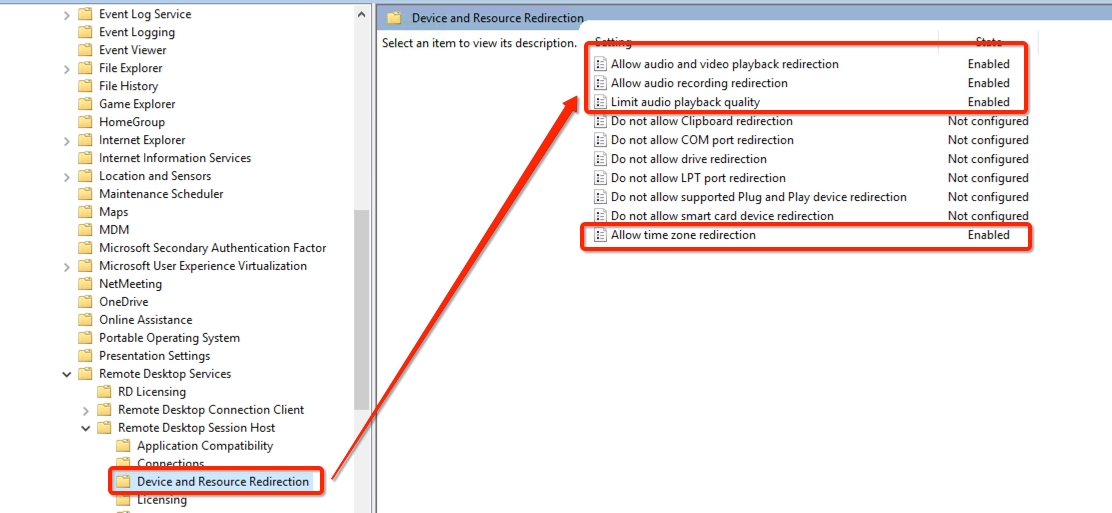Select Do not allow smart card device redirection
The width and height of the screenshot is (1112, 513).
click(x=722, y=216)
